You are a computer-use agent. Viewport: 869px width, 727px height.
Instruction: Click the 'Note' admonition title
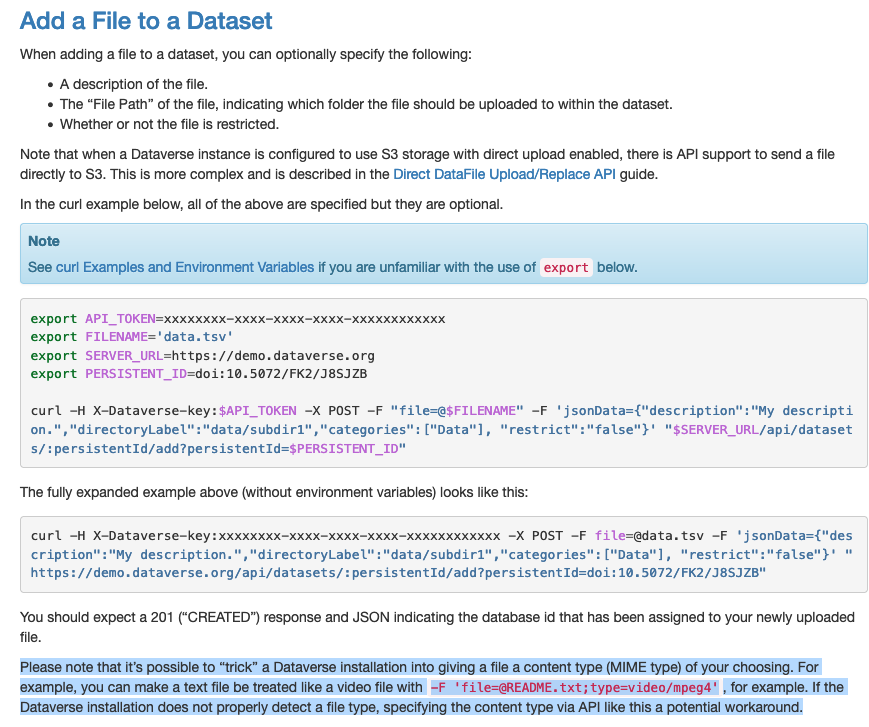click(44, 241)
